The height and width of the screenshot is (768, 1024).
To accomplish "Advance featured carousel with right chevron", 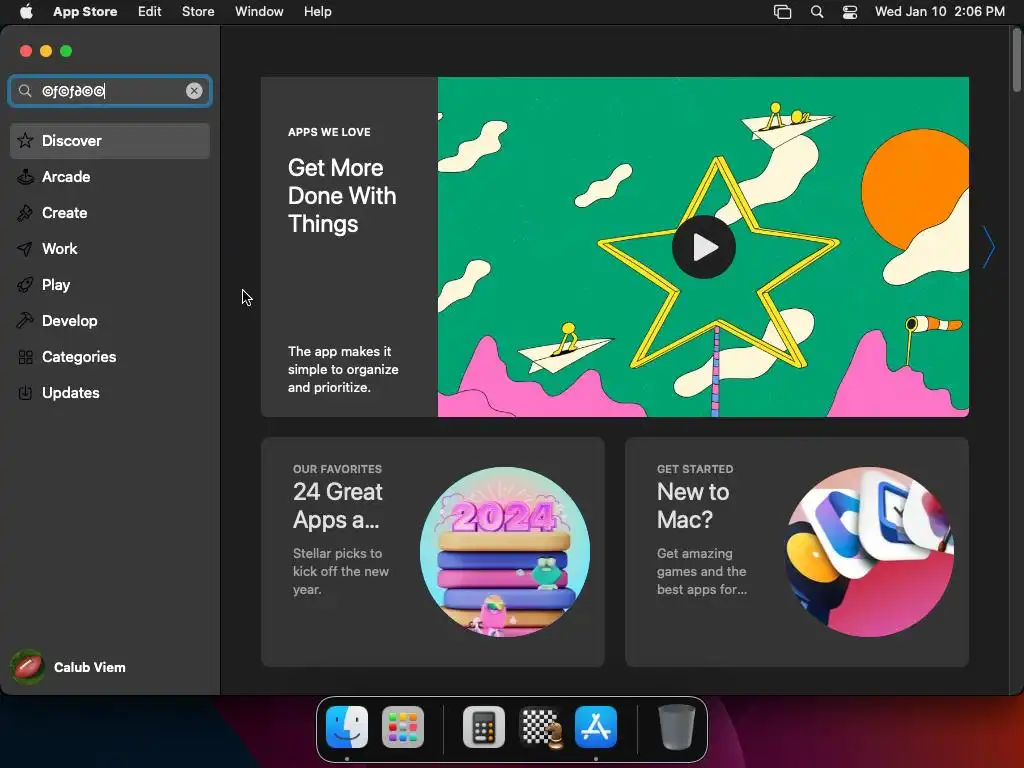I will pyautogui.click(x=989, y=247).
